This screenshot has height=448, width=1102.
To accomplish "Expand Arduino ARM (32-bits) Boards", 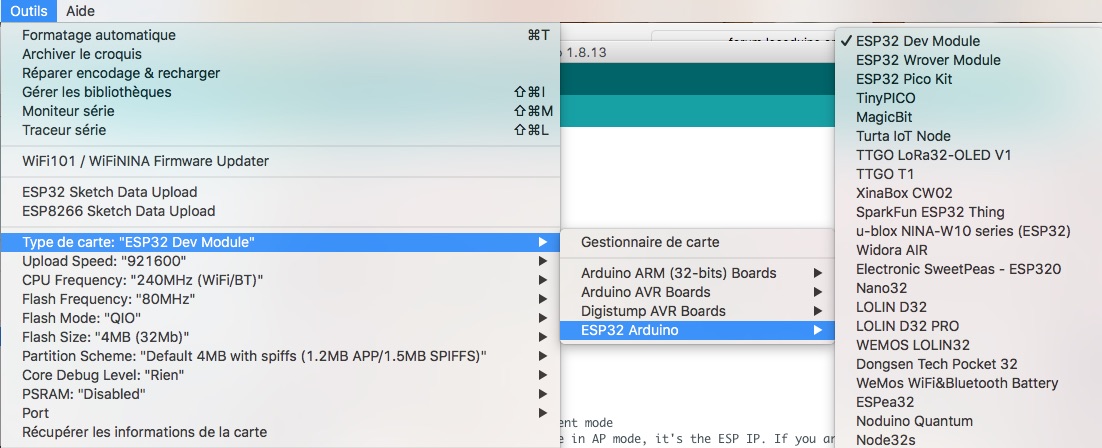I will (697, 273).
